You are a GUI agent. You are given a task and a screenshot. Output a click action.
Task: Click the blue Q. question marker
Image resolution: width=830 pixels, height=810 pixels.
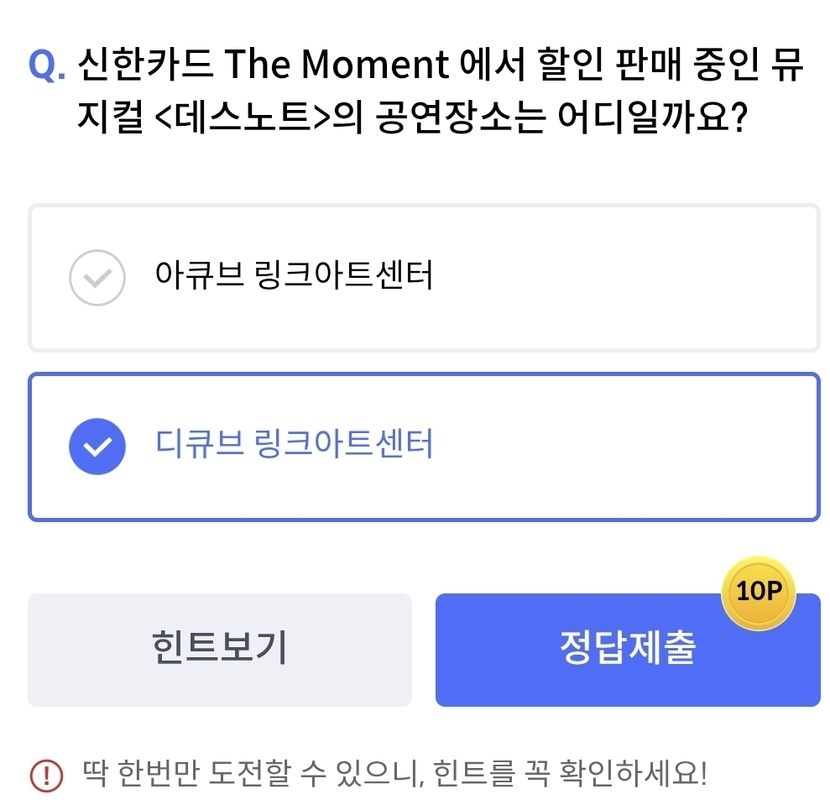click(47, 66)
